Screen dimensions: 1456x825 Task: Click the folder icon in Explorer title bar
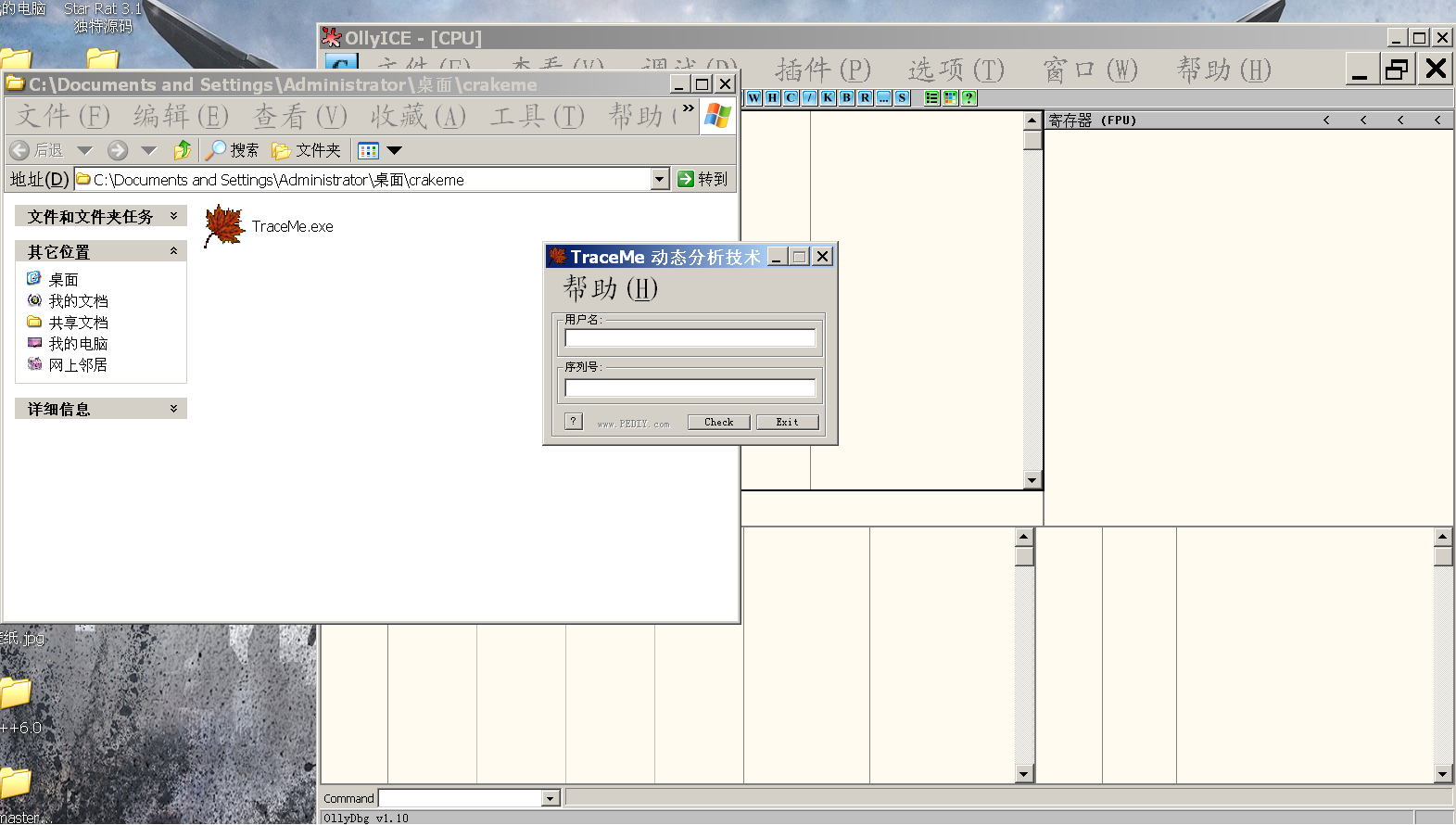pyautogui.click(x=15, y=83)
